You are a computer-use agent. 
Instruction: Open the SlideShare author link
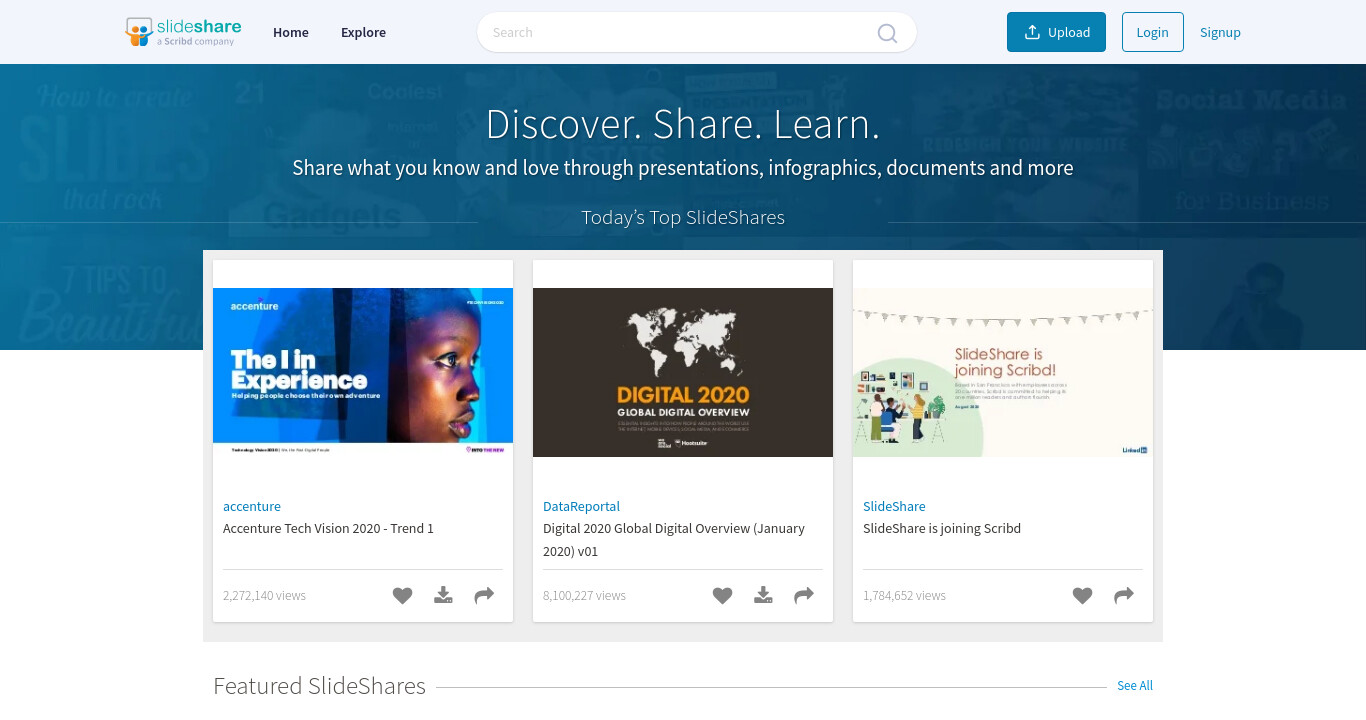[894, 506]
